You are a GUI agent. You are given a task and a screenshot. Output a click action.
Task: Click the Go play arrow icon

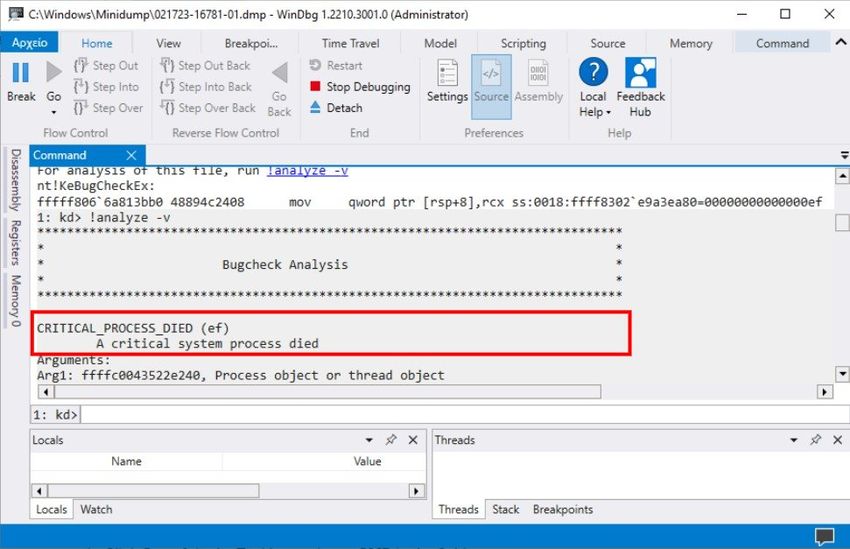pos(54,72)
